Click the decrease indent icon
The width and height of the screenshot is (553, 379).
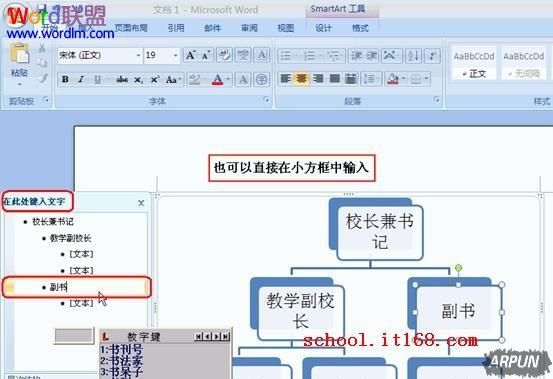(356, 56)
